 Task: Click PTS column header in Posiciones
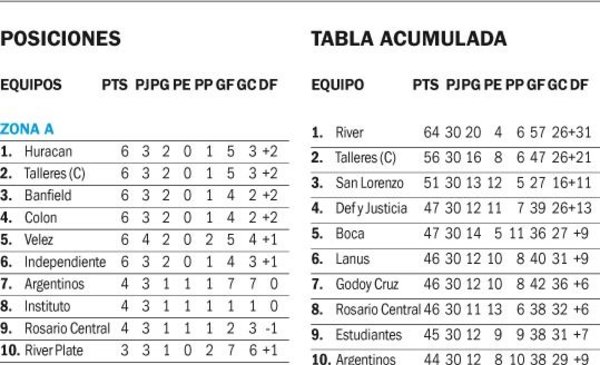pyautogui.click(x=114, y=85)
